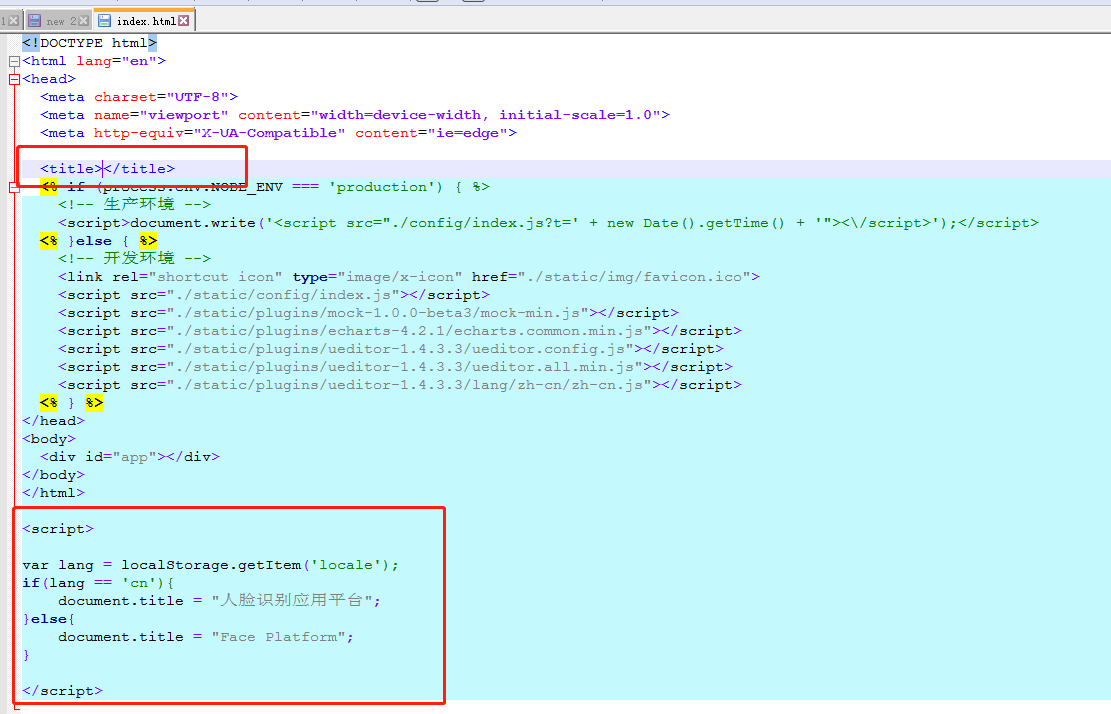Viewport: 1111px width, 714px height.
Task: Click the save-state disk icon on index.html tab
Action: (104, 21)
